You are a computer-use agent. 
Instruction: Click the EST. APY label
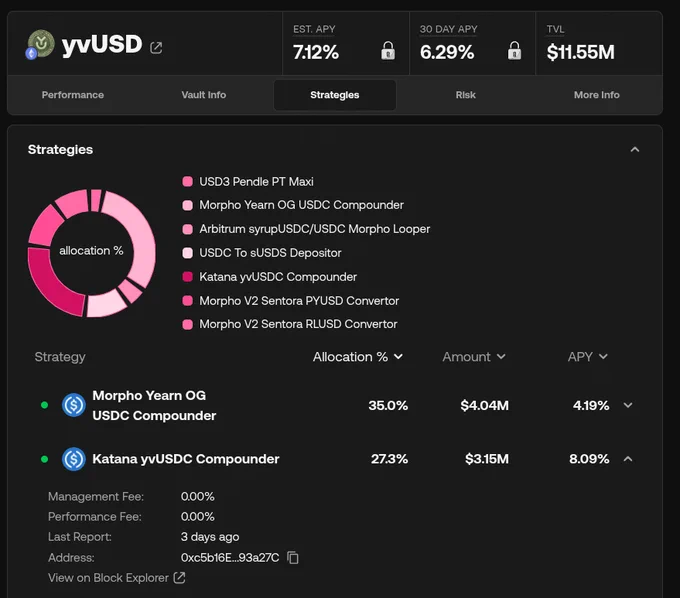314,29
